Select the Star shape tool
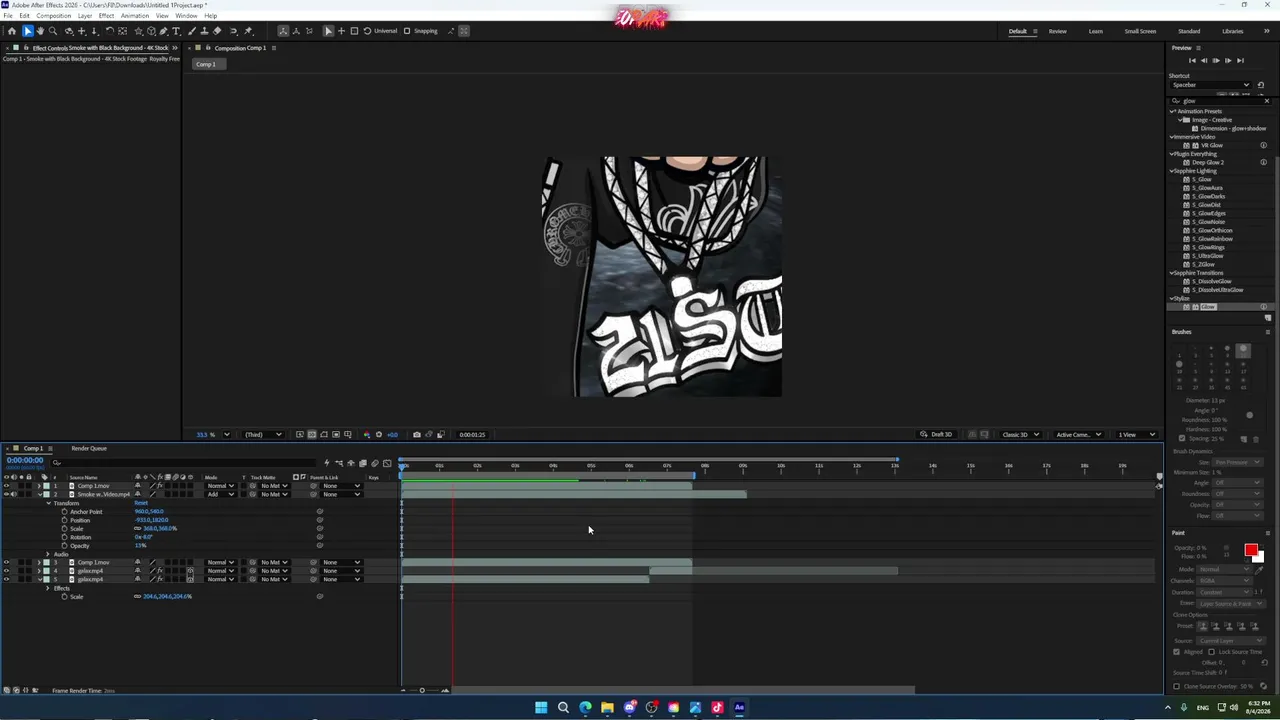This screenshot has width=1280, height=720. coord(138,31)
